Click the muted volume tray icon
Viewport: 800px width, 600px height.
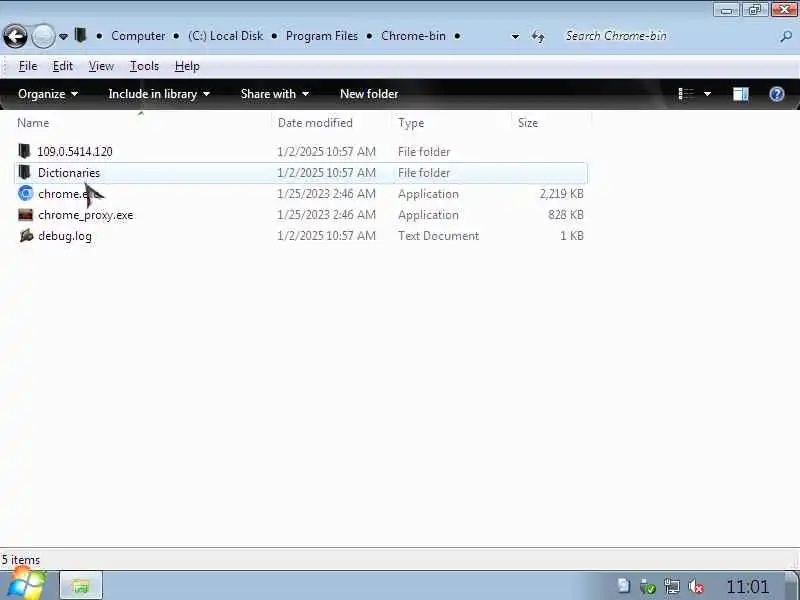pos(696,587)
